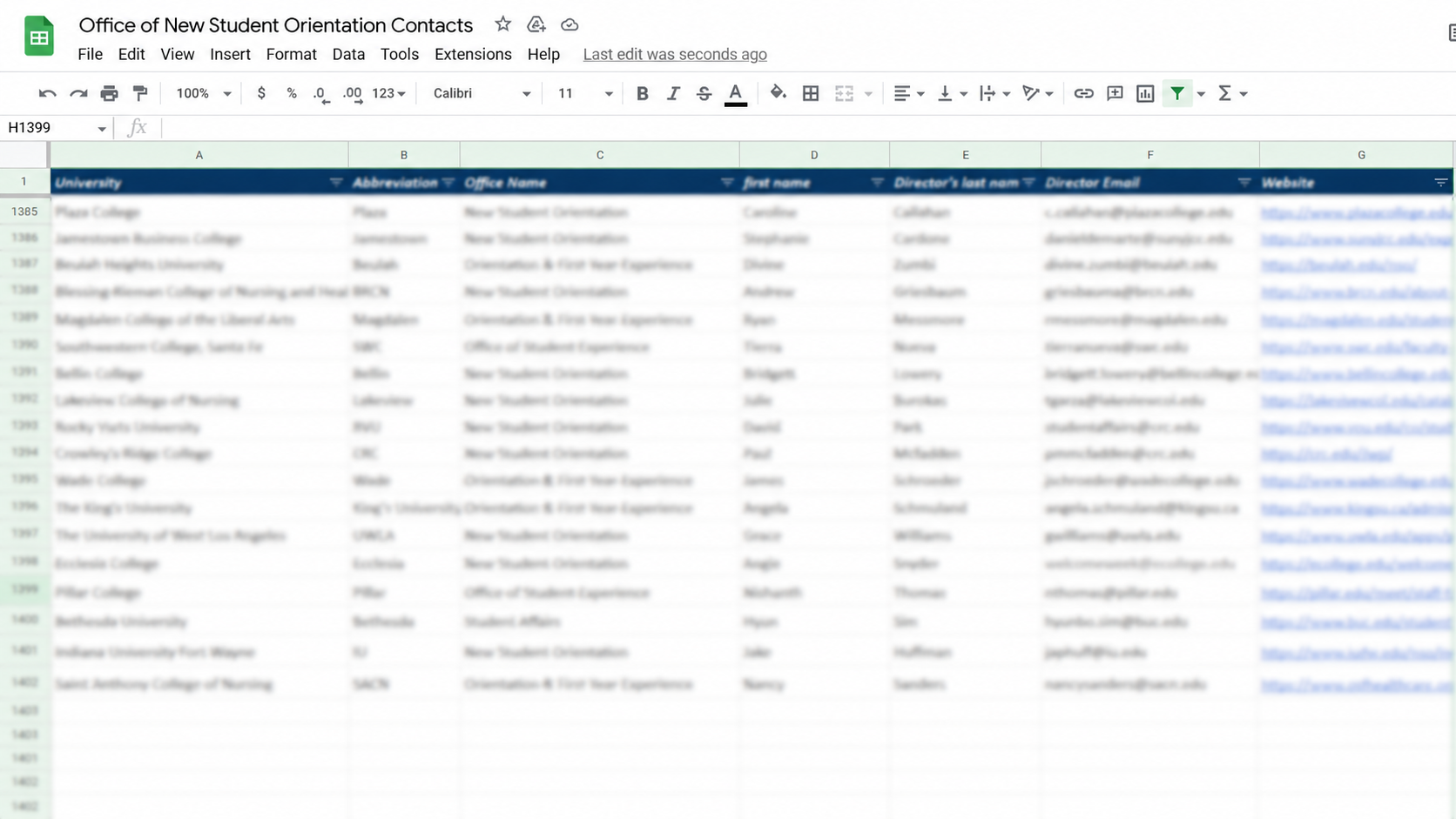1456x819 pixels.
Task: Click the Google Sheets home icon
Action: point(38,37)
